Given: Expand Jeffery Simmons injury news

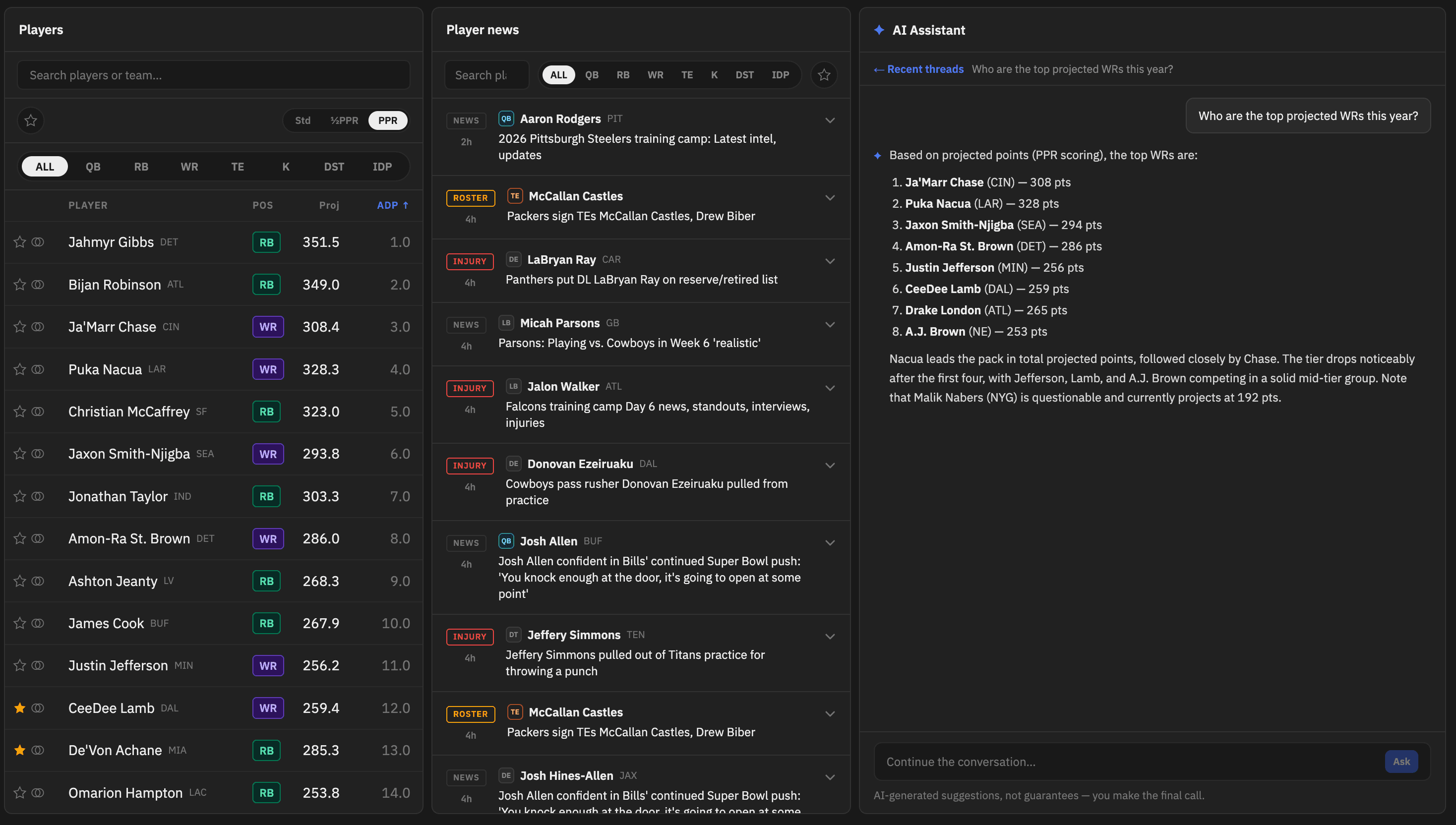Looking at the screenshot, I should point(830,636).
